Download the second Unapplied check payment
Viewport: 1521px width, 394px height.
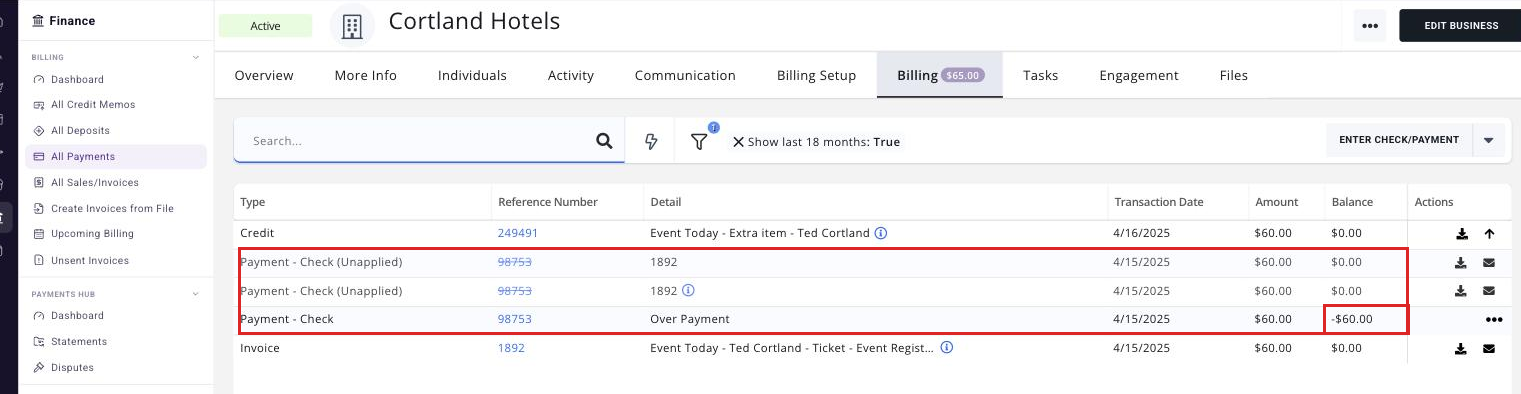tap(1461, 291)
